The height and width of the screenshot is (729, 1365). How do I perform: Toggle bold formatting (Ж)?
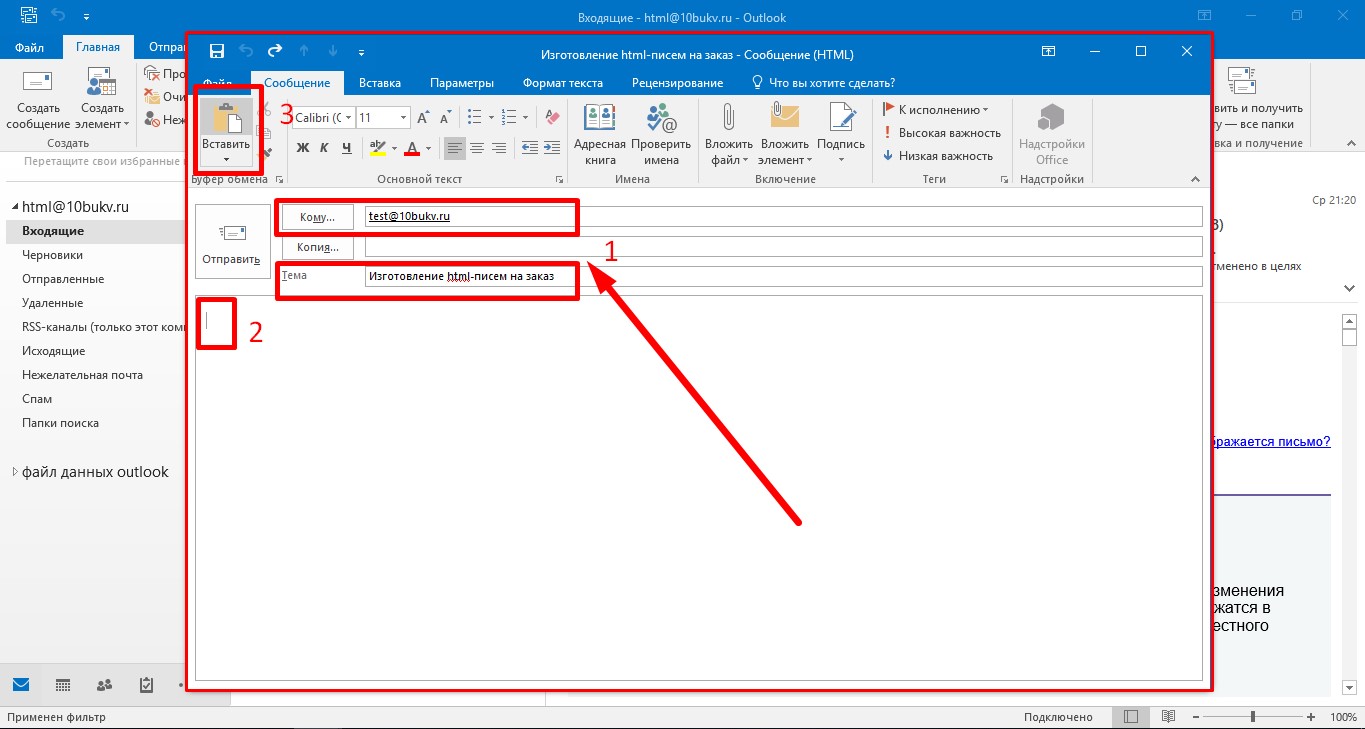click(x=304, y=148)
